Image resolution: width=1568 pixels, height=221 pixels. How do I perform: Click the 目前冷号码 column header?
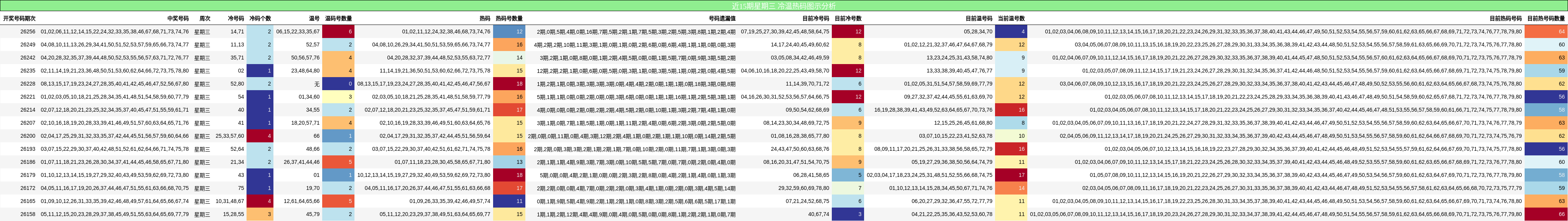pyautogui.click(x=816, y=18)
